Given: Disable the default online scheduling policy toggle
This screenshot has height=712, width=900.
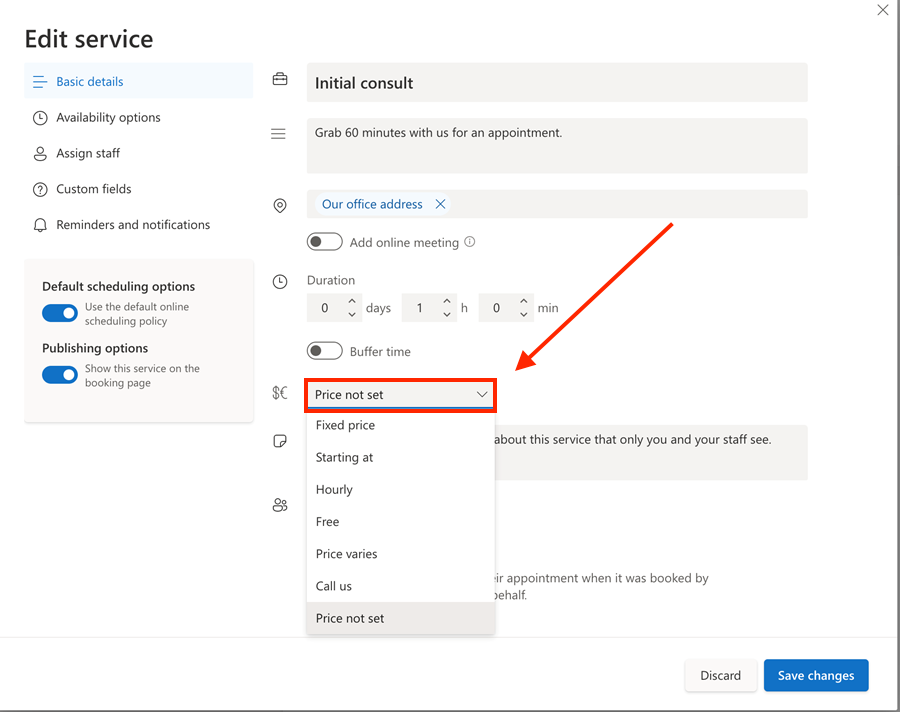Looking at the screenshot, I should (60, 314).
